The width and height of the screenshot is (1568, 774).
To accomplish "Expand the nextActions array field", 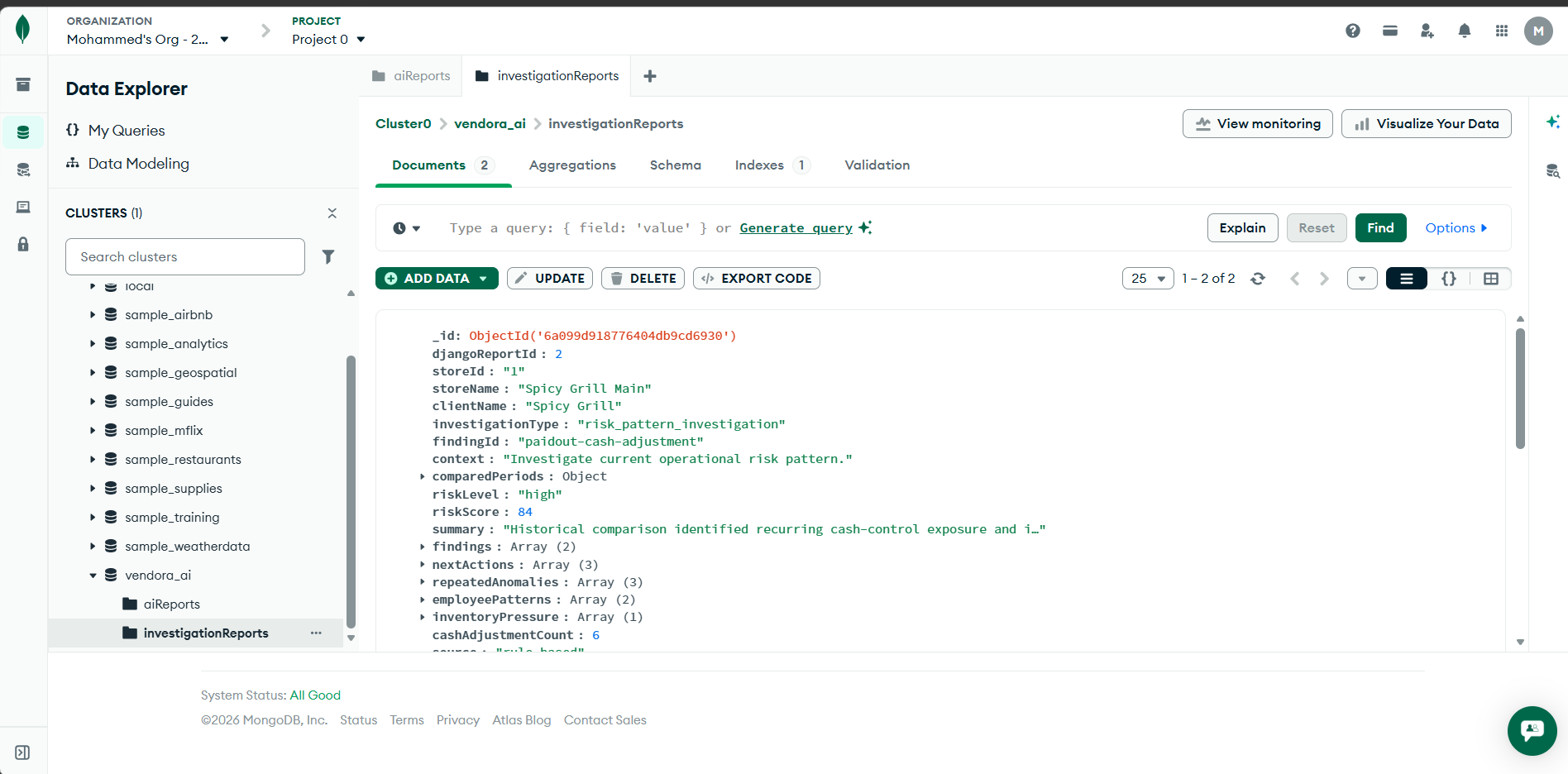I will coord(423,565).
